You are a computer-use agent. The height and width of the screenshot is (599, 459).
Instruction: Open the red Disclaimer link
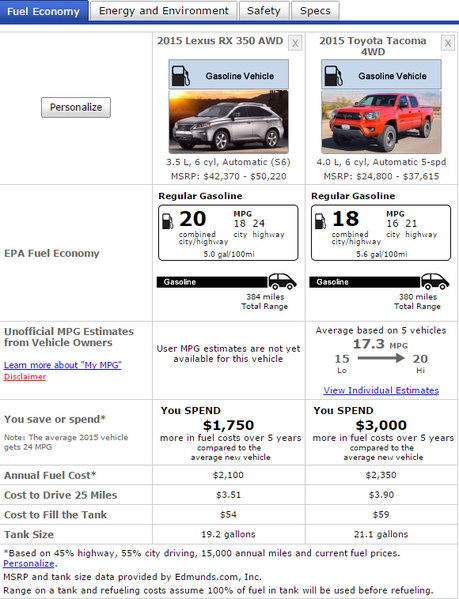coord(25,377)
